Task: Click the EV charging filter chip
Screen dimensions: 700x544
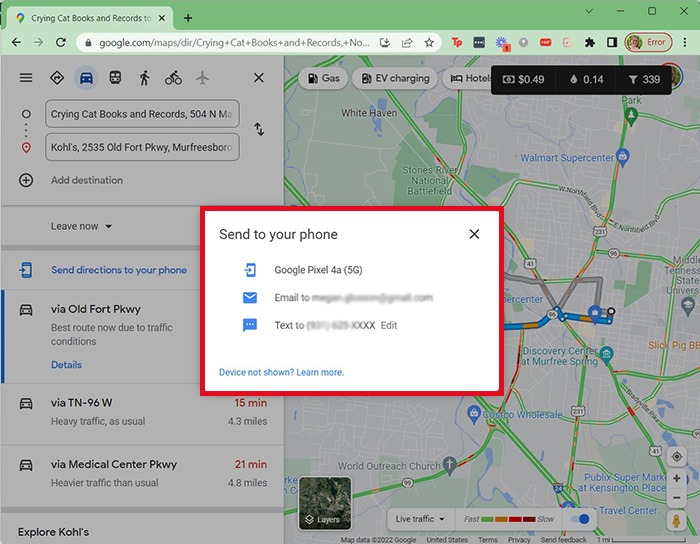Action: coord(395,78)
